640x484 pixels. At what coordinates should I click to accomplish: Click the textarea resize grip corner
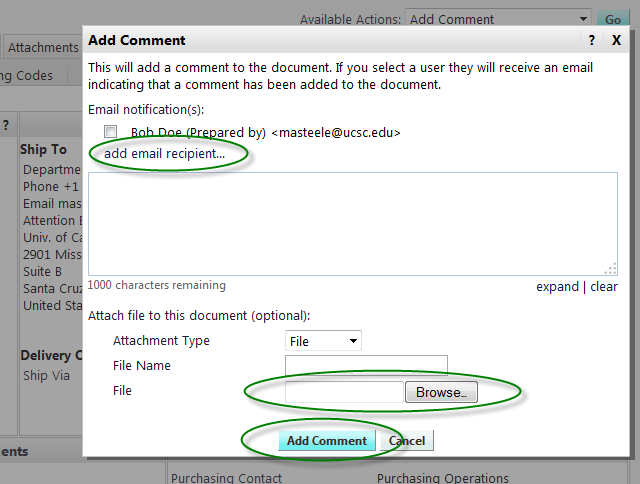(611, 269)
